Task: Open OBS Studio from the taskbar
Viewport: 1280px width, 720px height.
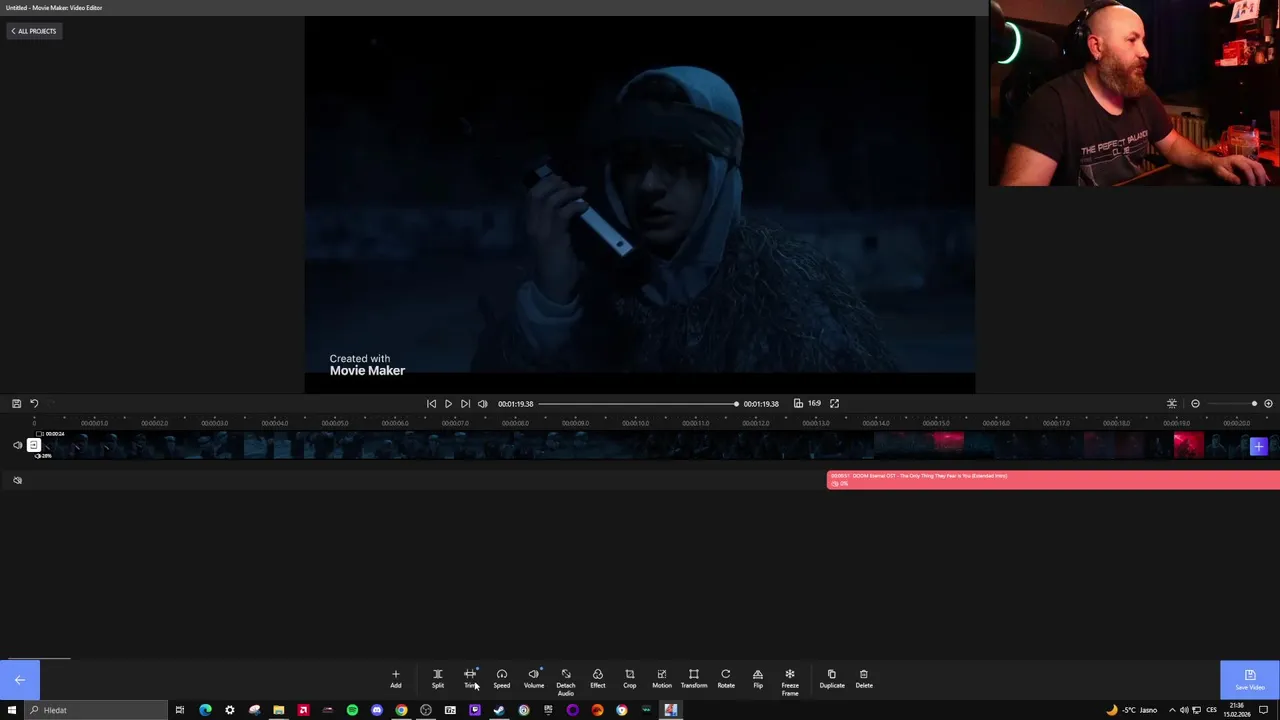Action: click(426, 710)
